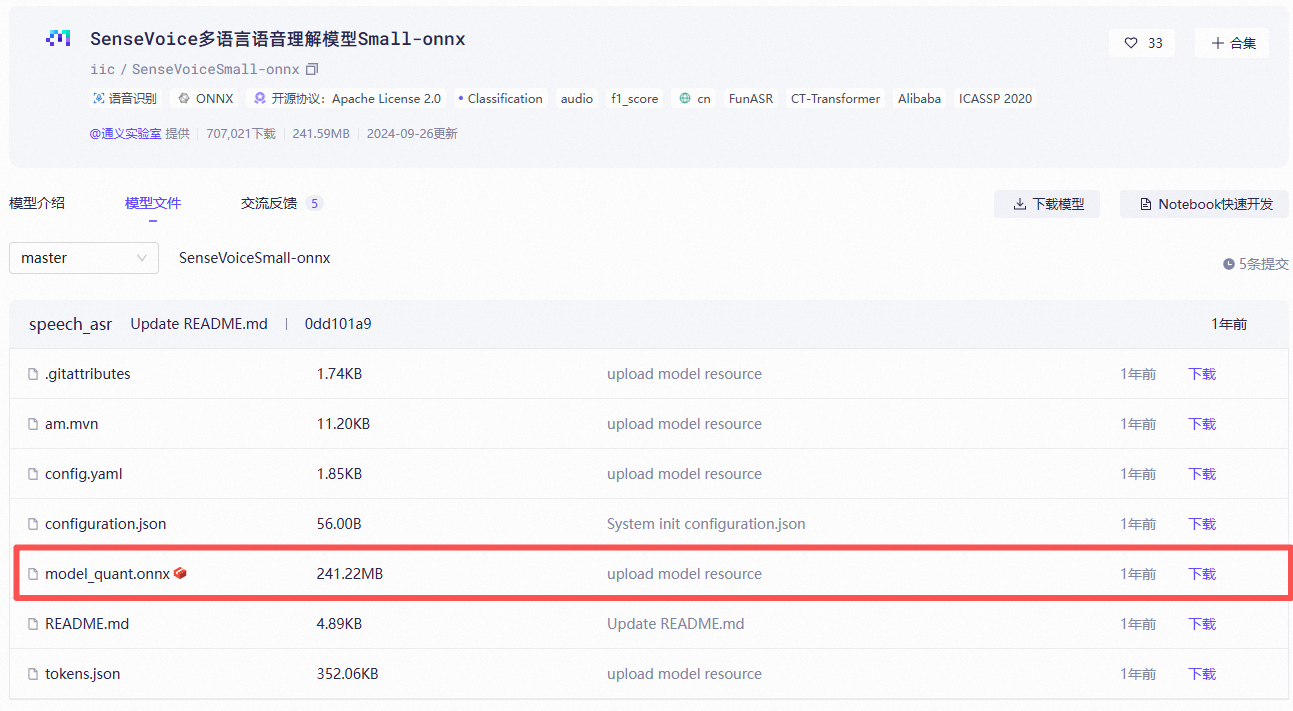
Task: Open the master branch dropdown
Action: pos(84,258)
